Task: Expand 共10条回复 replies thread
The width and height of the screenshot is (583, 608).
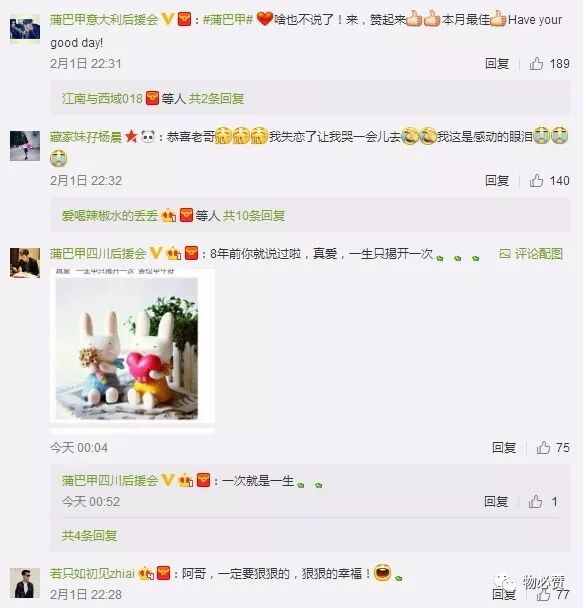Action: click(254, 215)
